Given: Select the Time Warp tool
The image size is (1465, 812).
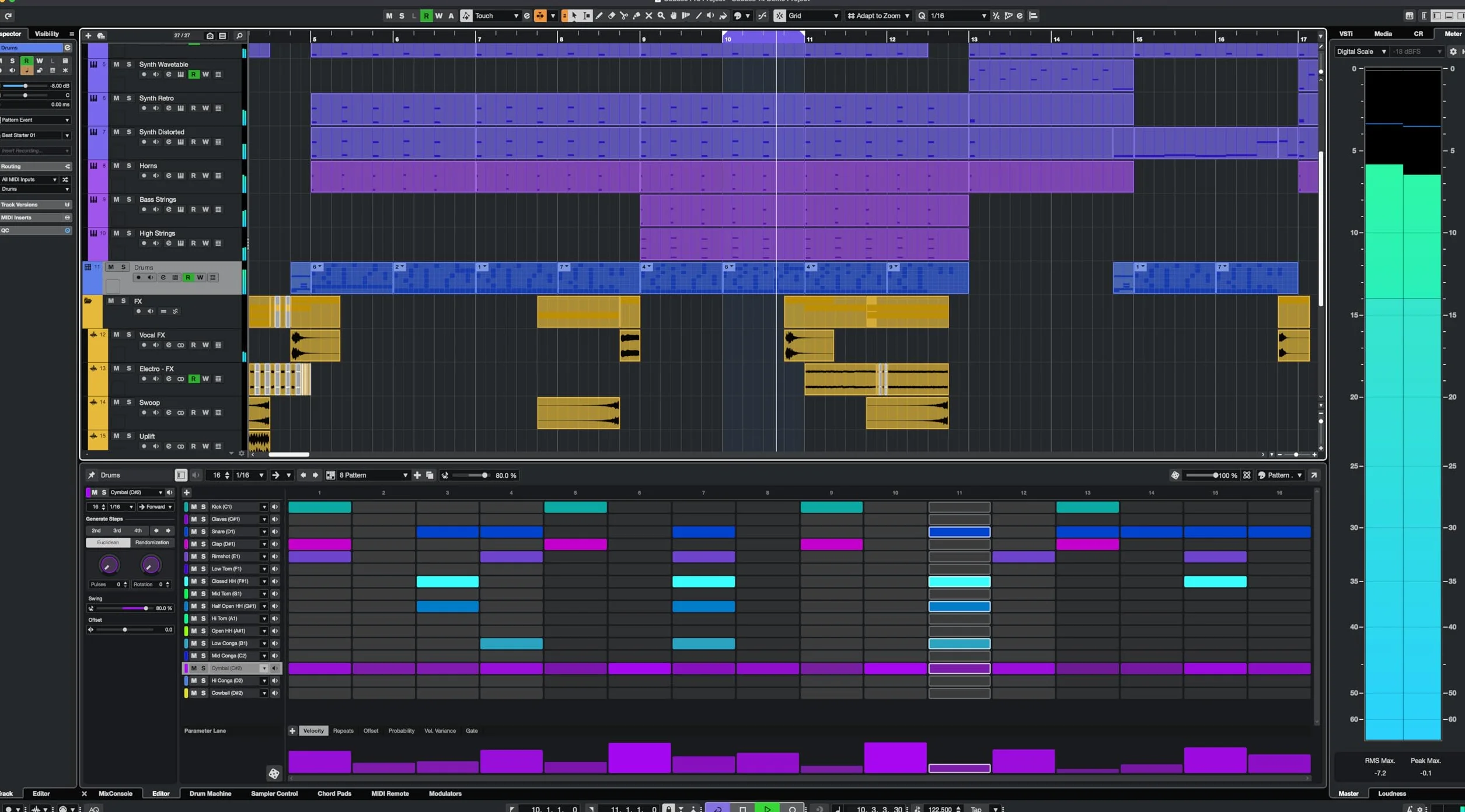Looking at the screenshot, I should (x=686, y=16).
